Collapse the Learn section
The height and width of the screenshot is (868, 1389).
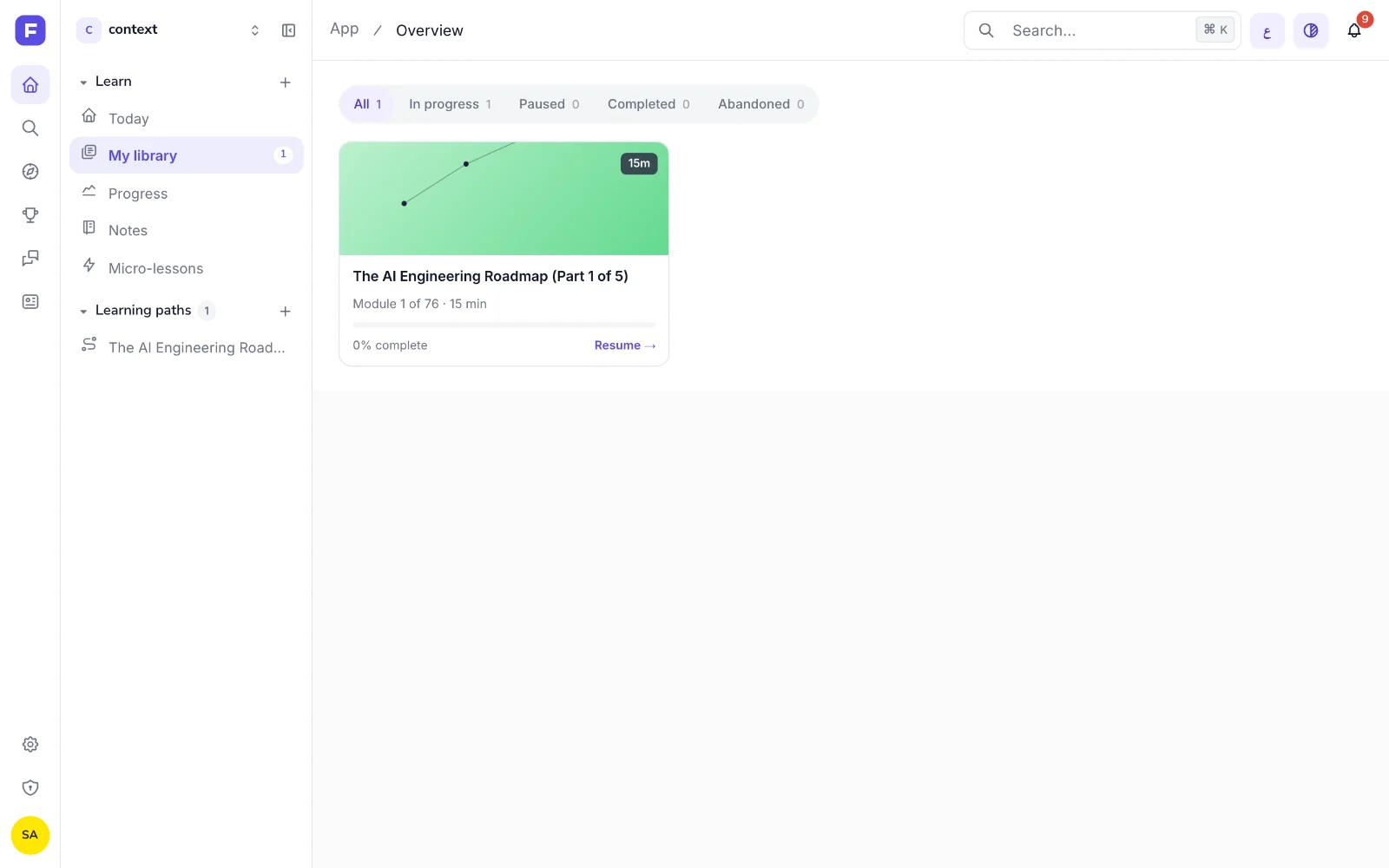[83, 82]
